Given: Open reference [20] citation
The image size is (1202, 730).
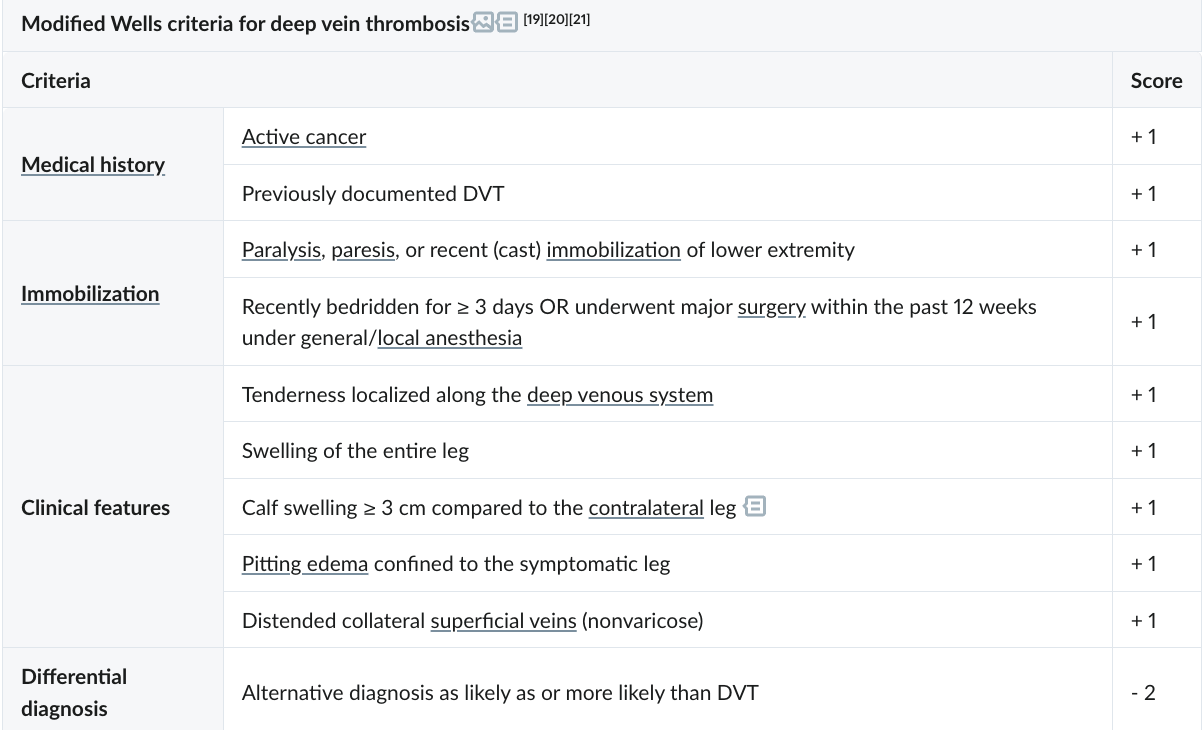Looking at the screenshot, I should 557,19.
